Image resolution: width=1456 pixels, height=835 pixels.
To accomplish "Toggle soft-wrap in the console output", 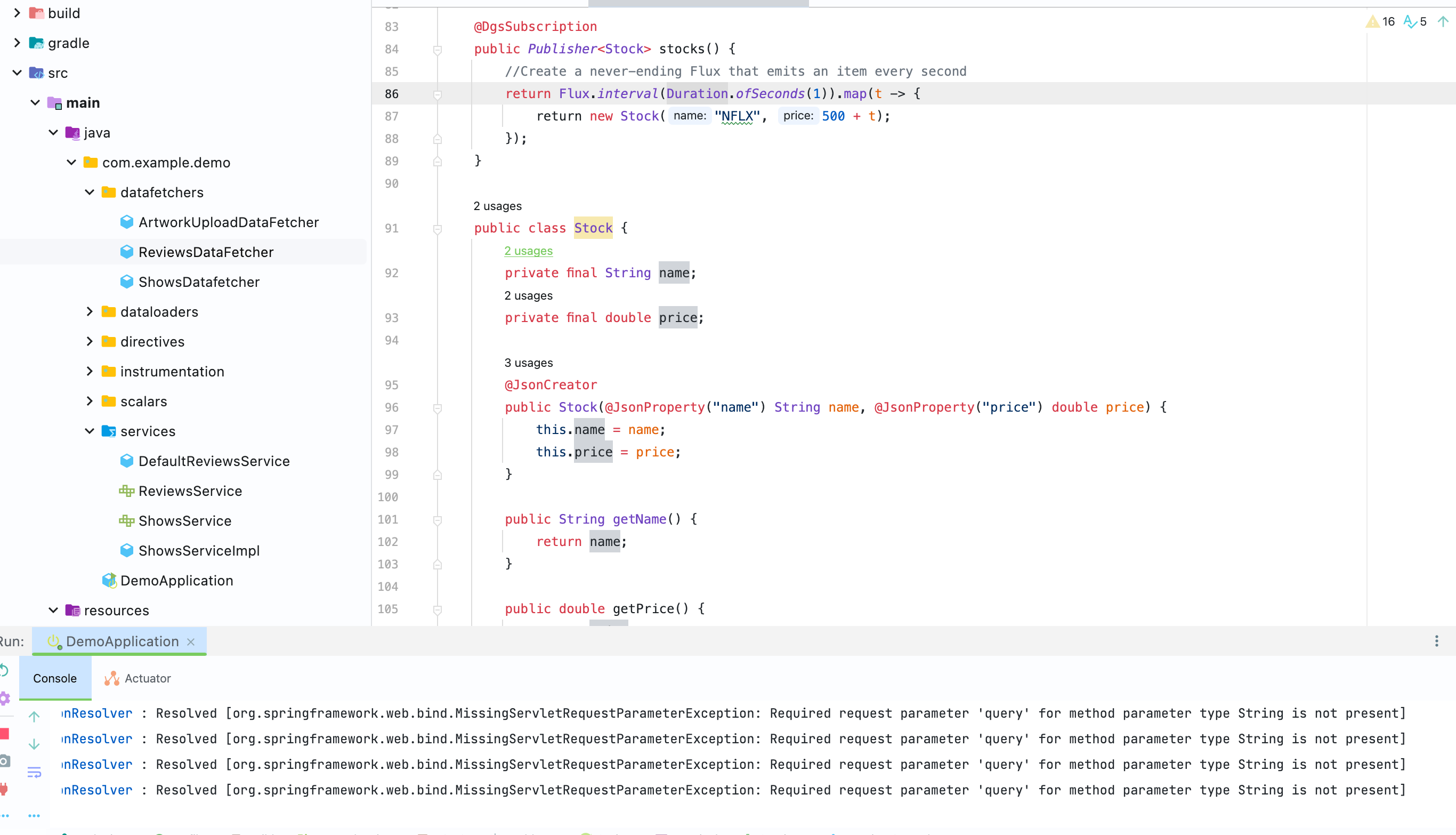I will [34, 772].
